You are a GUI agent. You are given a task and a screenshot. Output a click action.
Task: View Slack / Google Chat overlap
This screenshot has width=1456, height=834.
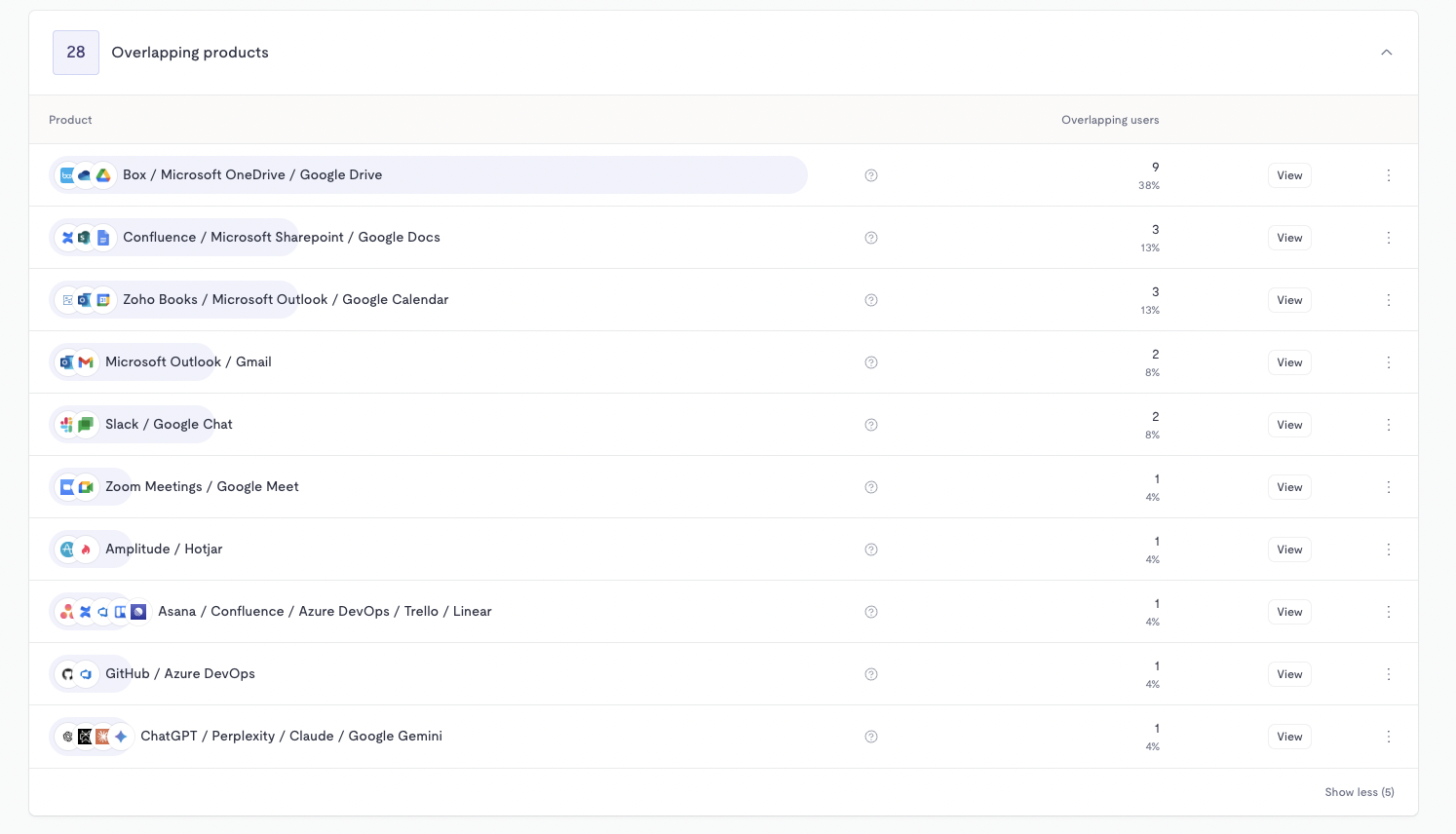[x=1289, y=425]
